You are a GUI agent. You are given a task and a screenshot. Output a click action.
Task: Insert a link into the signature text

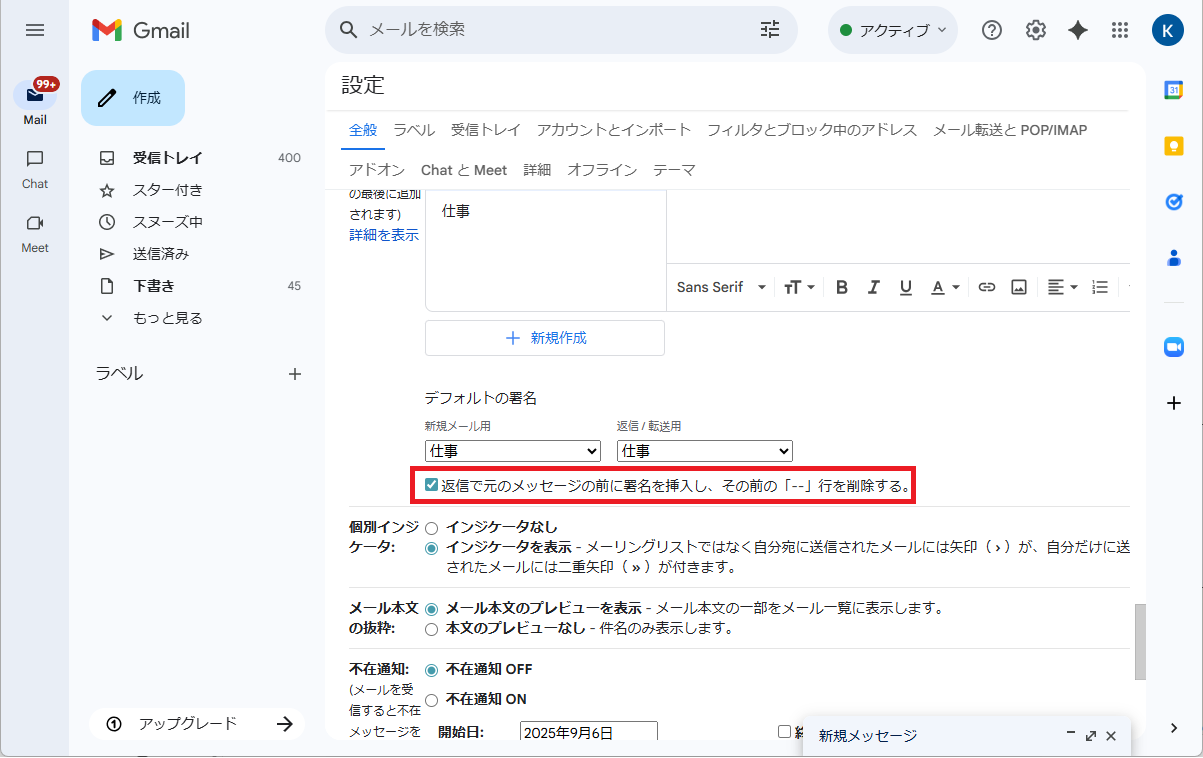(986, 287)
